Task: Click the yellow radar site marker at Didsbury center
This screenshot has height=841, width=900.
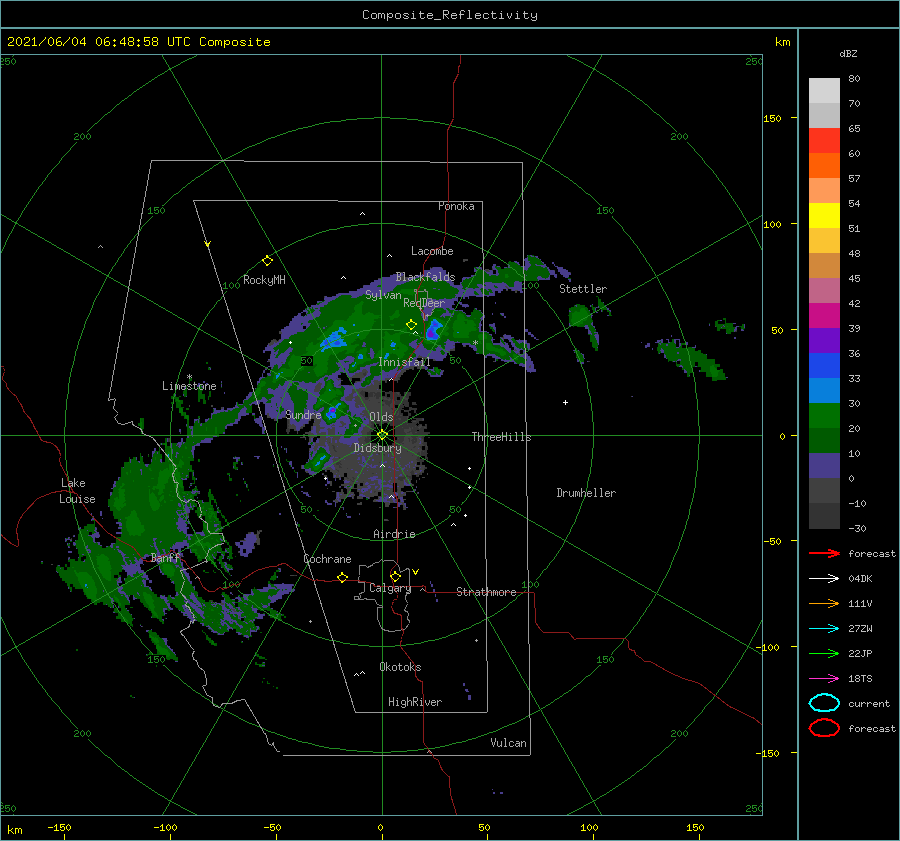Action: (382, 435)
